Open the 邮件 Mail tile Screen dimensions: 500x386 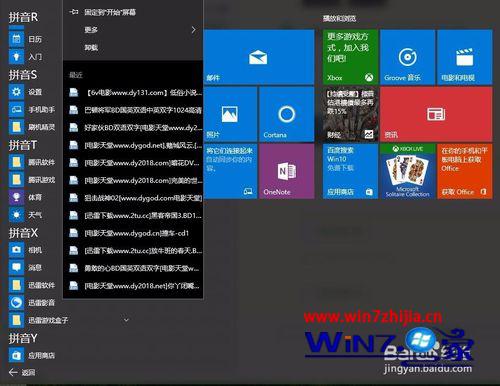[259, 57]
